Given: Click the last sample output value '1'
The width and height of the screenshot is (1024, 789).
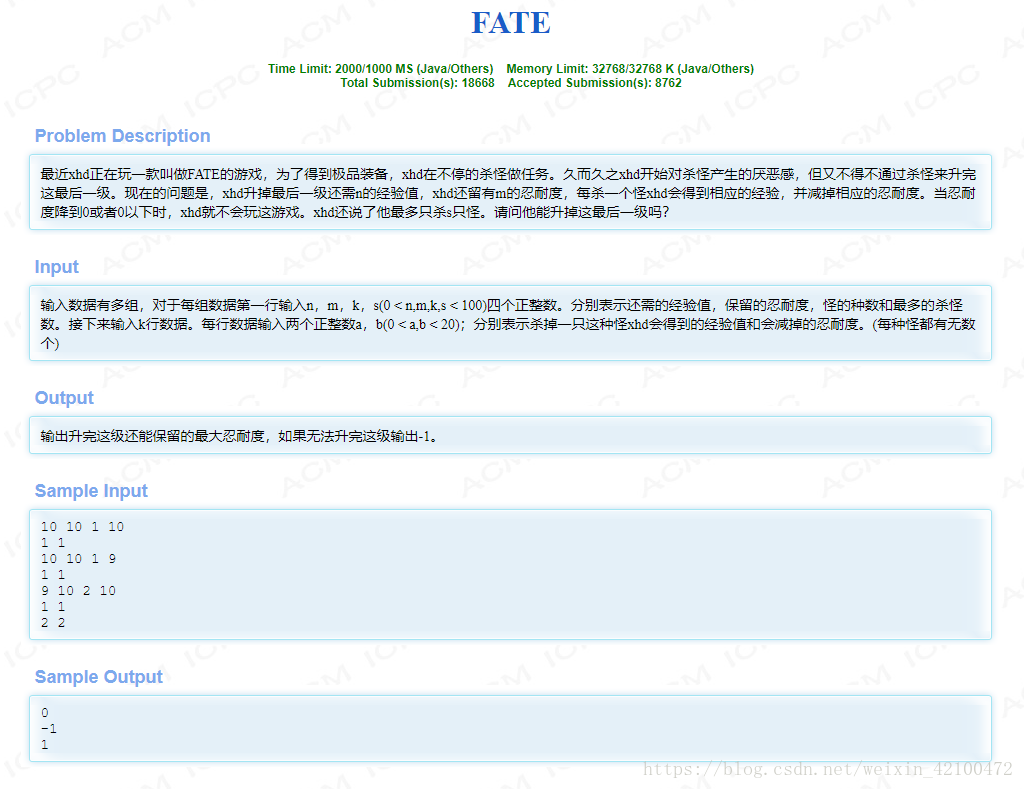Looking at the screenshot, I should 44,745.
